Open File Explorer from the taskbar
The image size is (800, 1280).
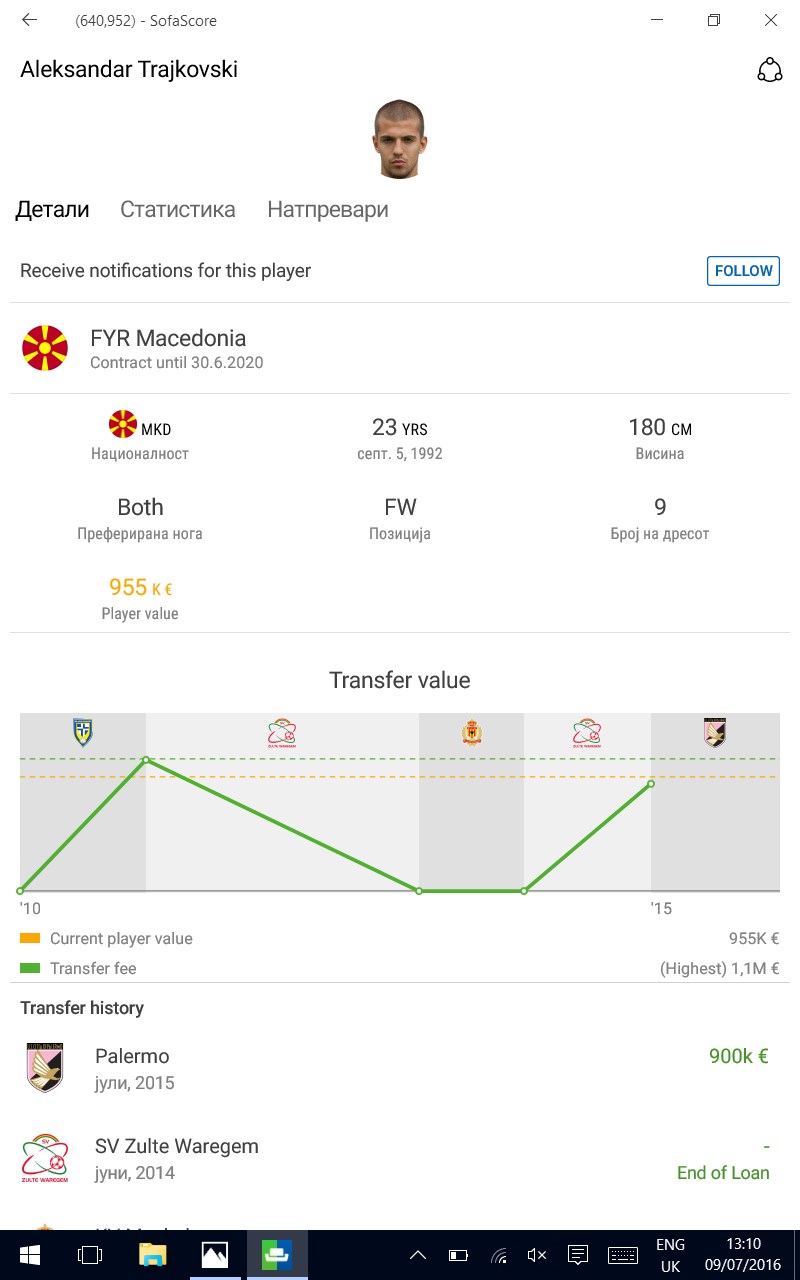coord(152,1255)
